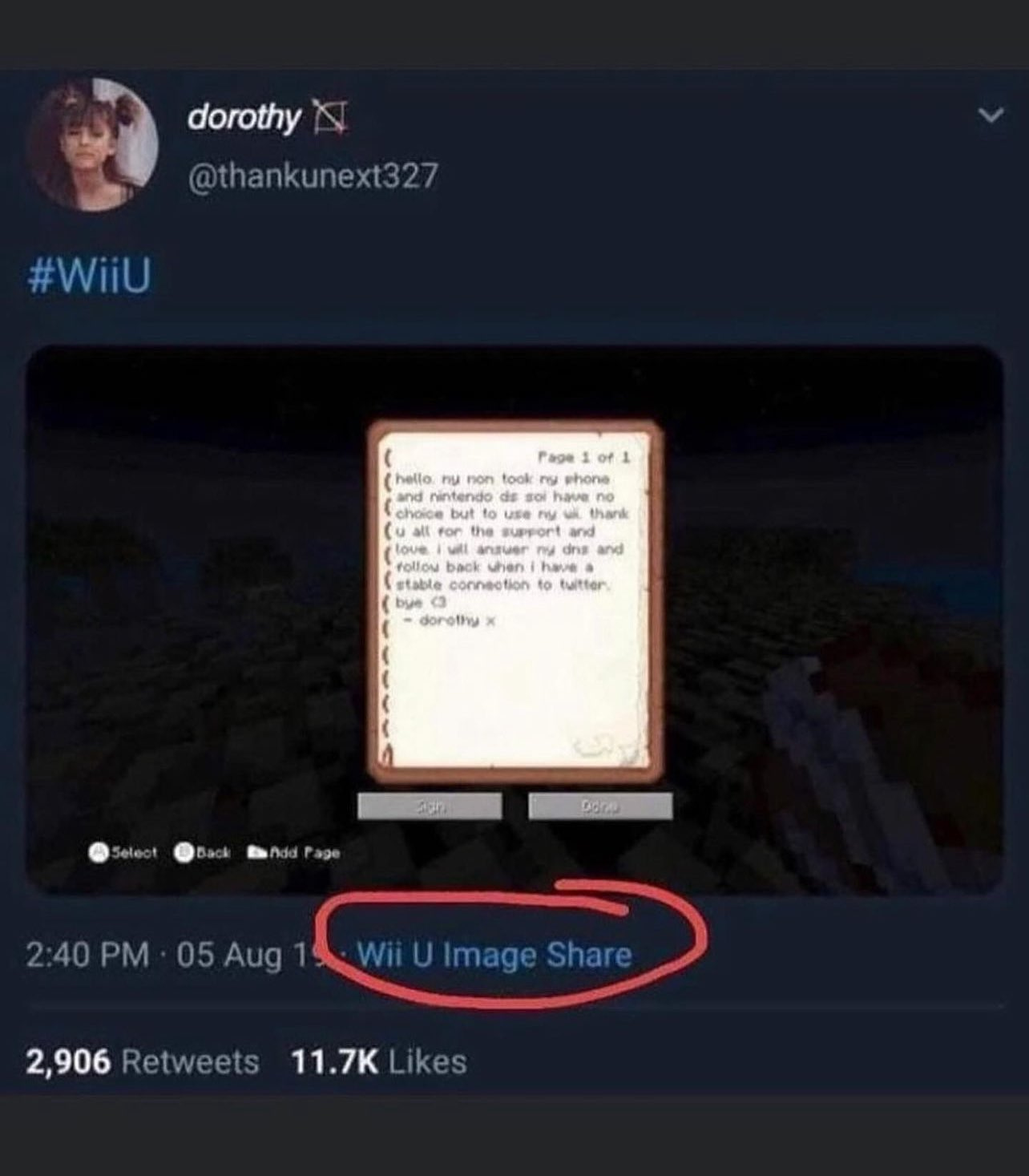Open the #WiiU hashtag

tap(88, 277)
